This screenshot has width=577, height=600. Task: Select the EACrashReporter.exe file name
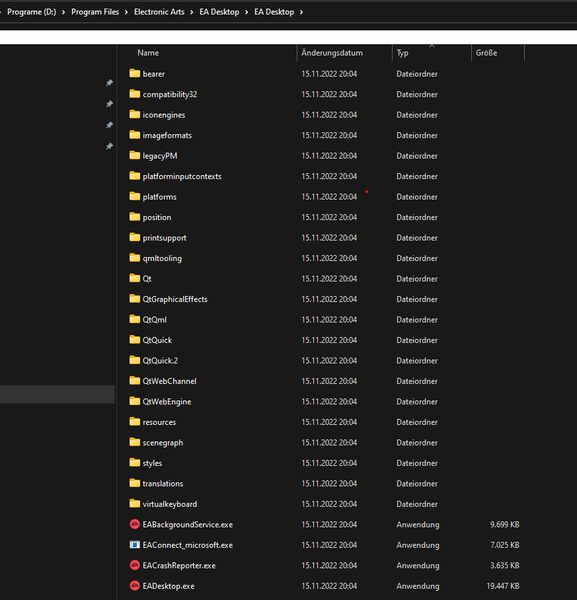click(179, 566)
